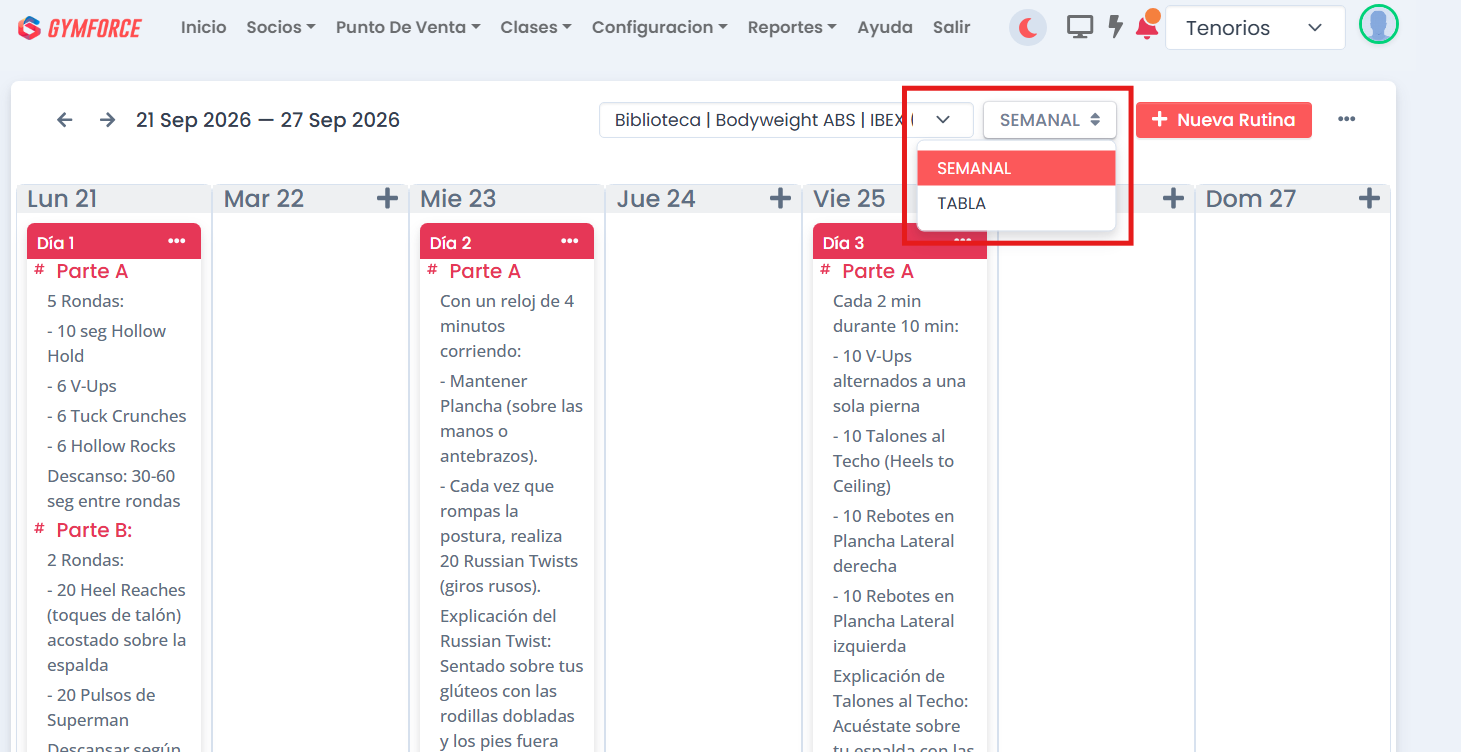Open the notifications bell
The width and height of the screenshot is (1461, 752).
(x=1147, y=27)
